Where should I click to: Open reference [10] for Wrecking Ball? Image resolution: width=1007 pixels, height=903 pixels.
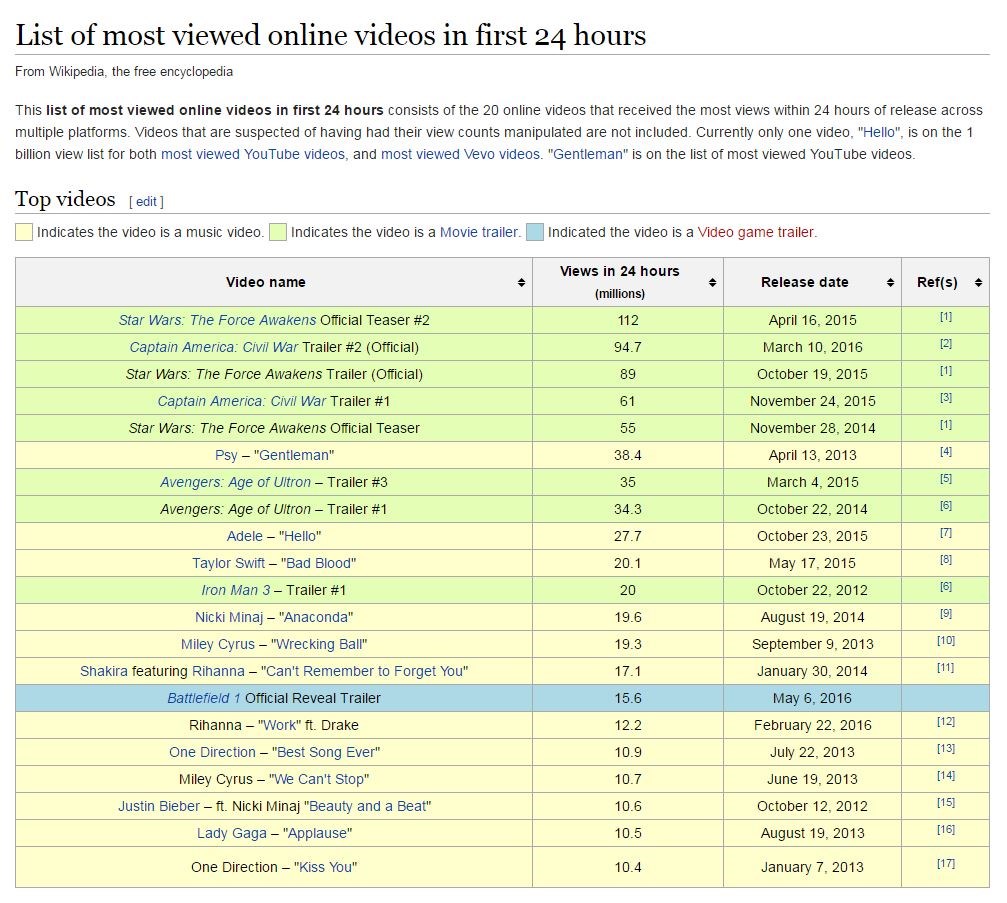click(945, 640)
